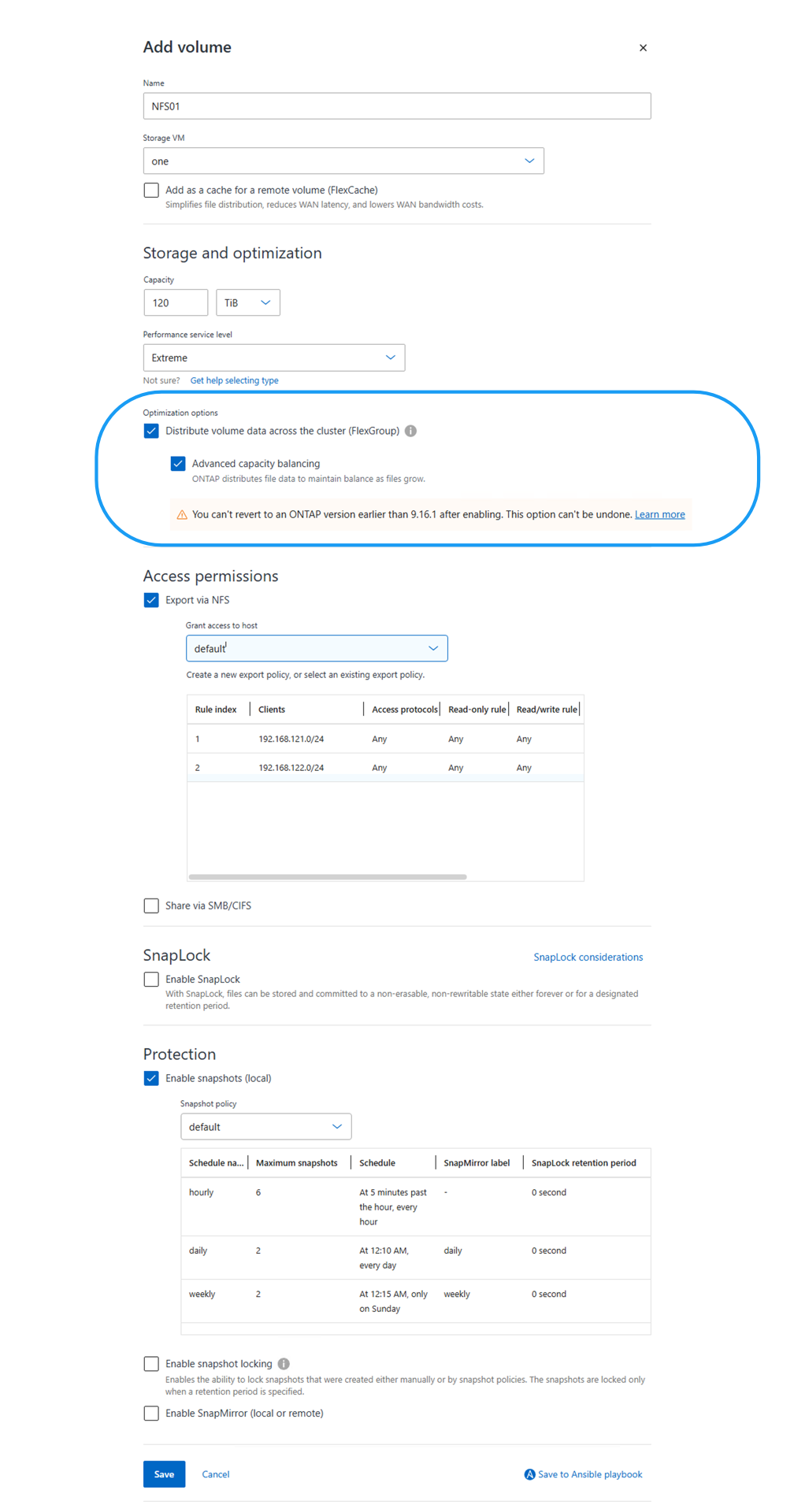Open the SnapLock considerations link
The height and width of the screenshot is (1512, 794).
pyautogui.click(x=588, y=957)
